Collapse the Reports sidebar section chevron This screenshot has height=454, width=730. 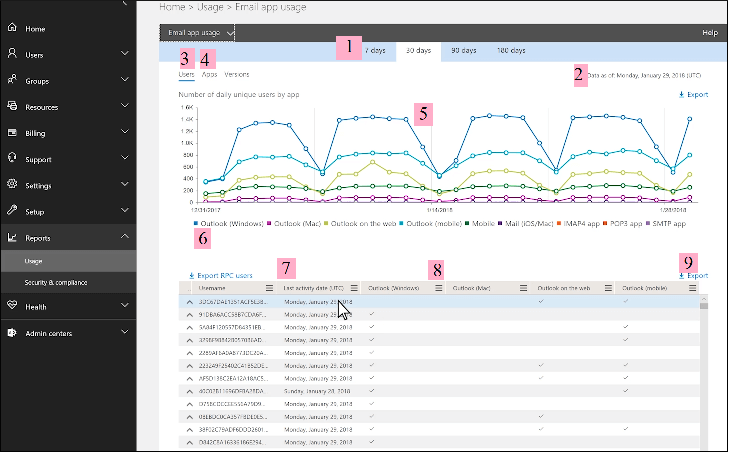click(124, 236)
